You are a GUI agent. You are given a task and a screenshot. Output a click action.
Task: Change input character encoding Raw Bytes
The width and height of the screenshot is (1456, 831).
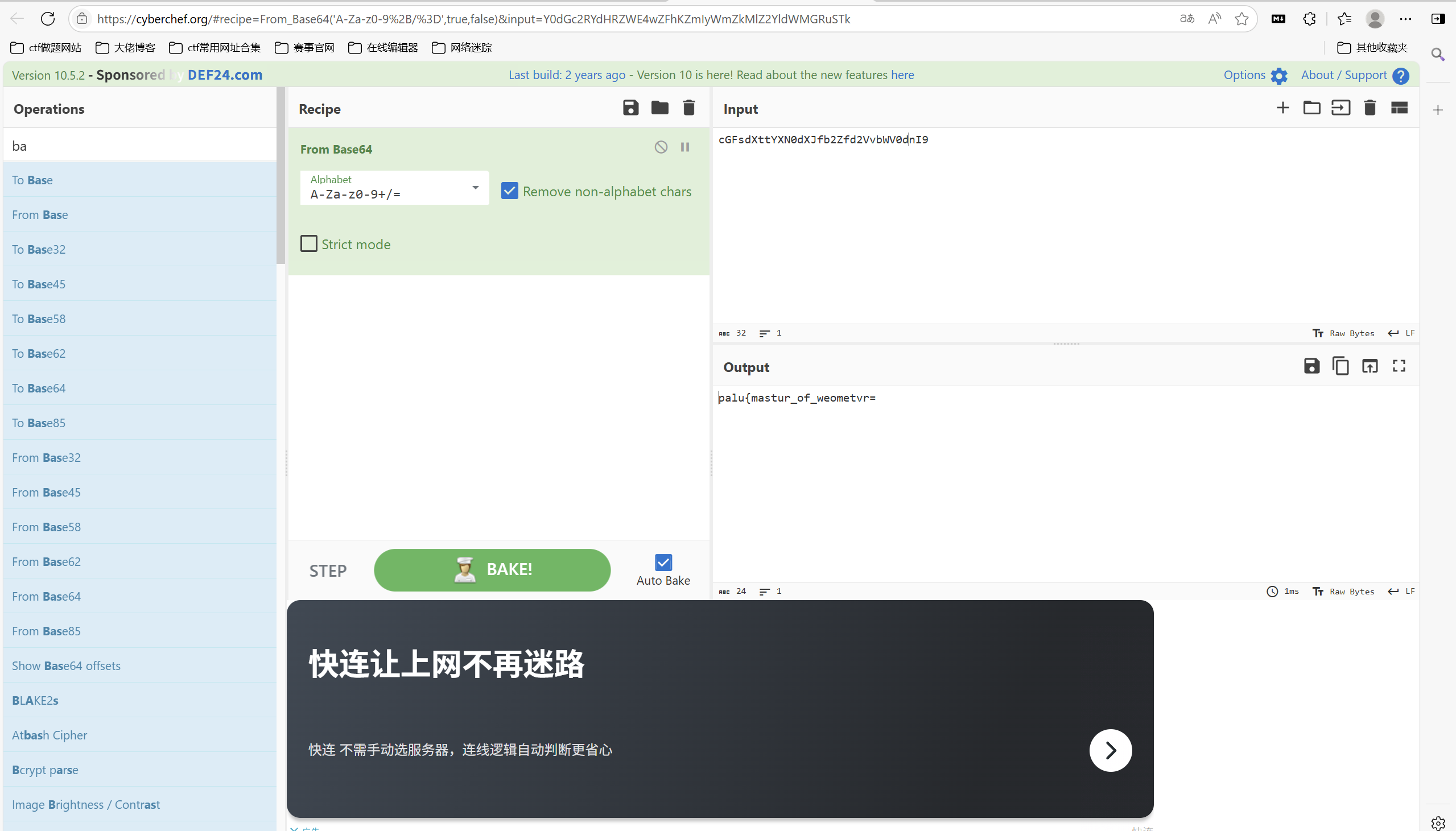1343,333
